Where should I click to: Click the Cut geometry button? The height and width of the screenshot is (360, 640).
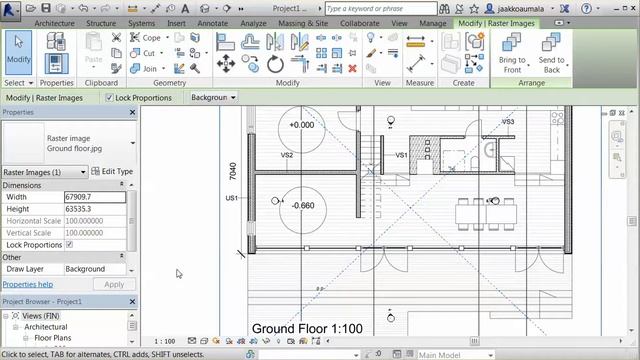(x=143, y=53)
